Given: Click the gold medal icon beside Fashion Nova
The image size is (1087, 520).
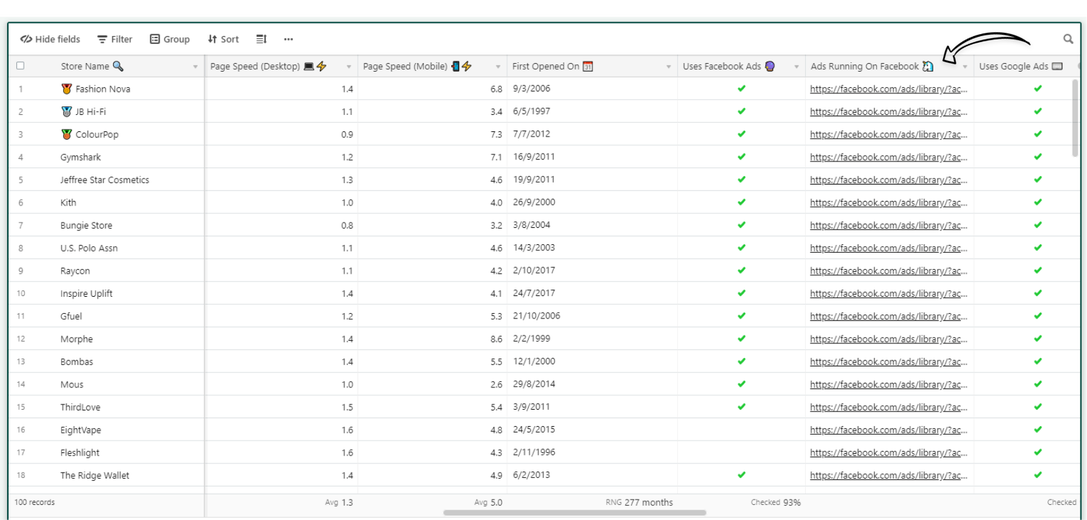Looking at the screenshot, I should tap(67, 89).
